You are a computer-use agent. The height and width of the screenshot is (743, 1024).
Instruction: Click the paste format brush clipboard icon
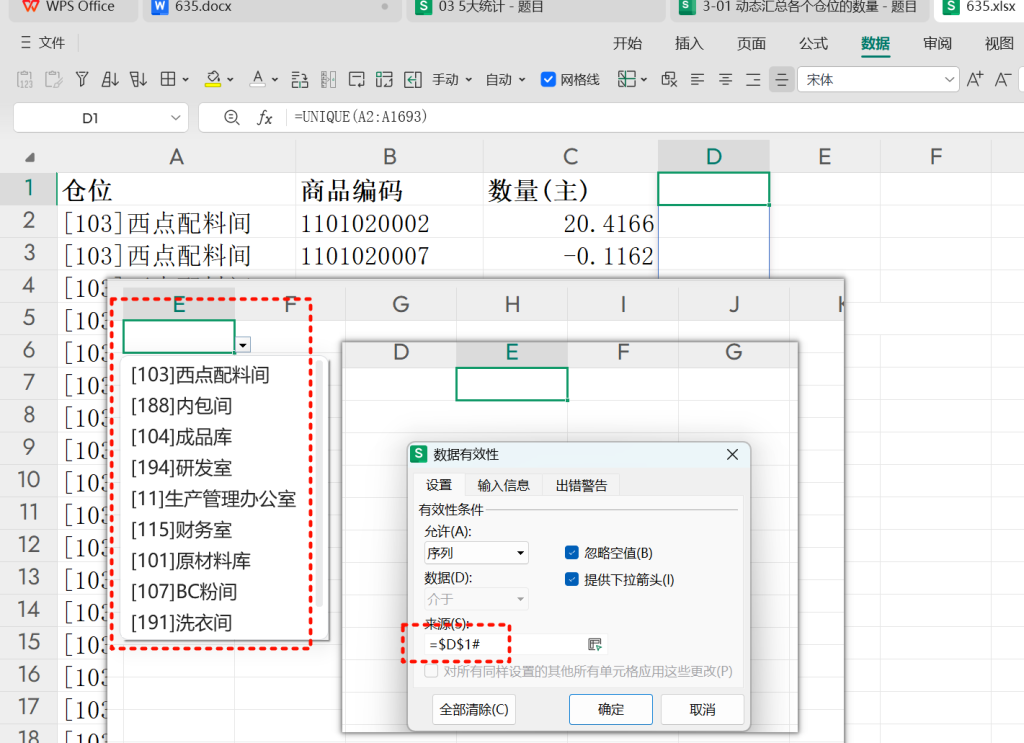(54, 80)
